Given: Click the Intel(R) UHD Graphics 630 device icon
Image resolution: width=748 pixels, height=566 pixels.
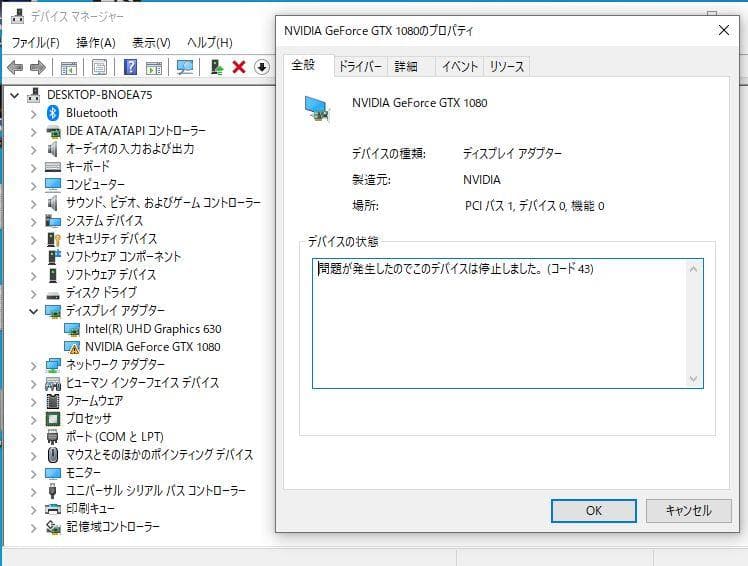Looking at the screenshot, I should [72, 329].
